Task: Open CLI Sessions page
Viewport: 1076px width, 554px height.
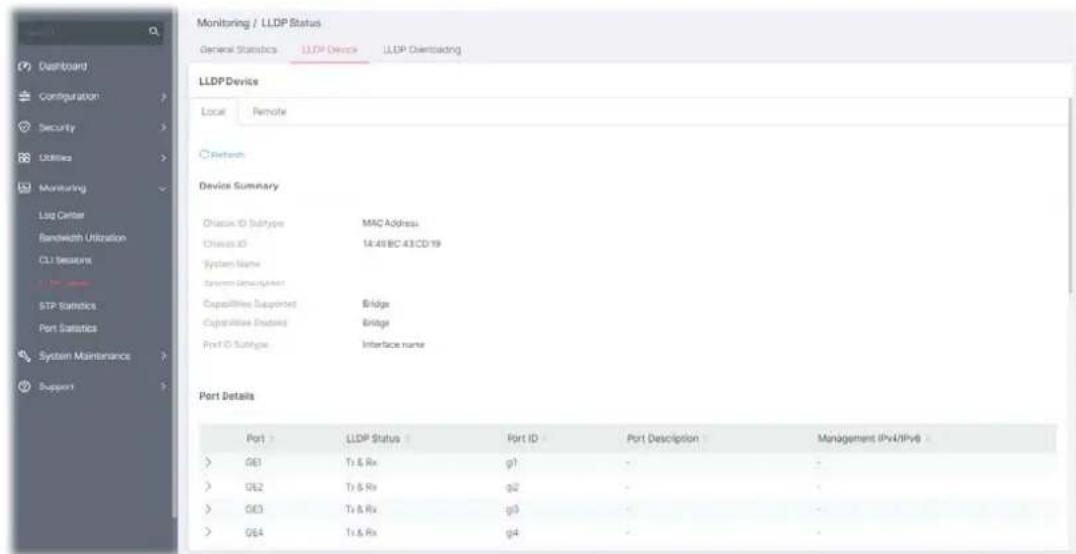Action: tap(66, 260)
